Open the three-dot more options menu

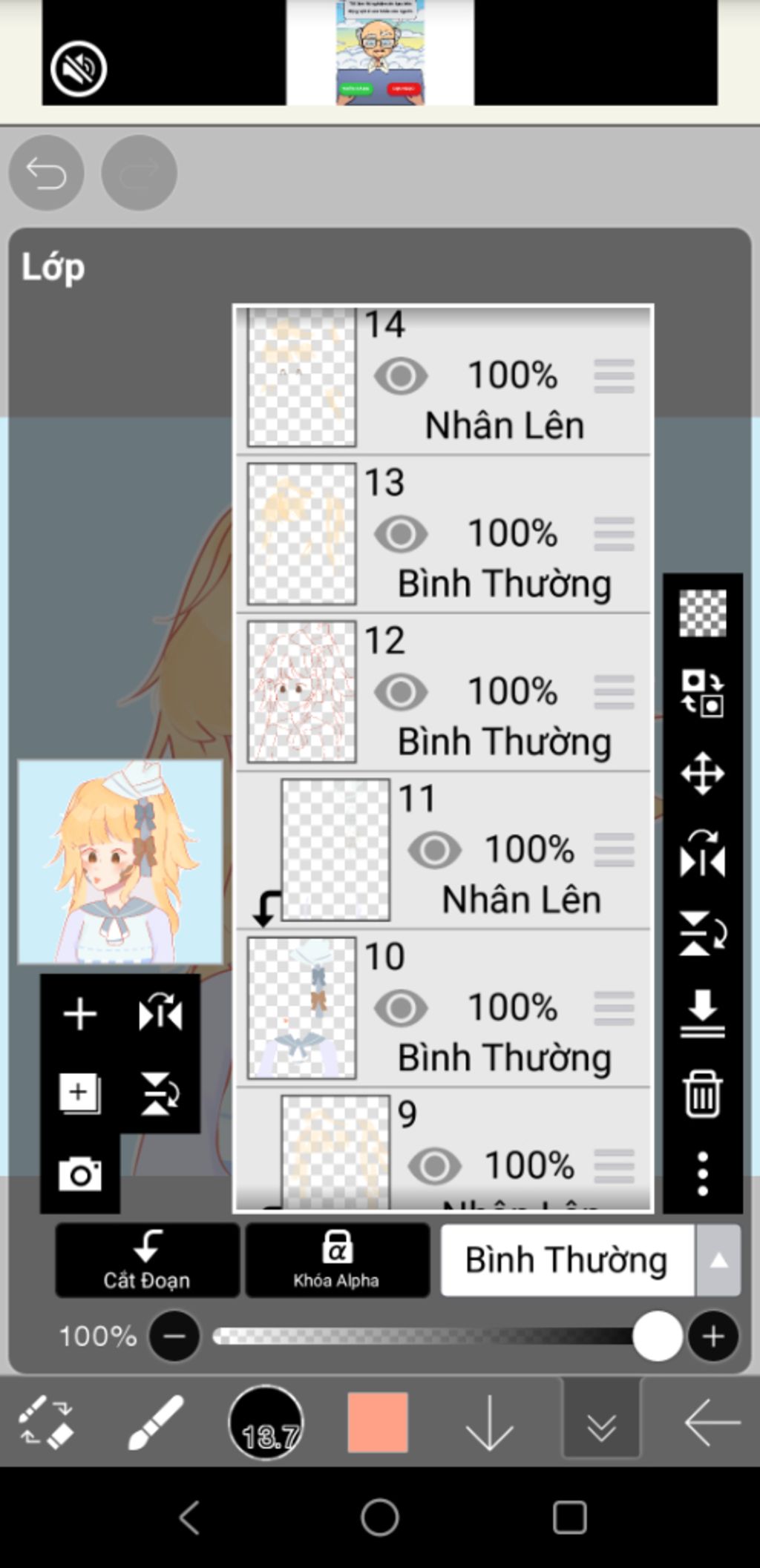pos(702,1173)
